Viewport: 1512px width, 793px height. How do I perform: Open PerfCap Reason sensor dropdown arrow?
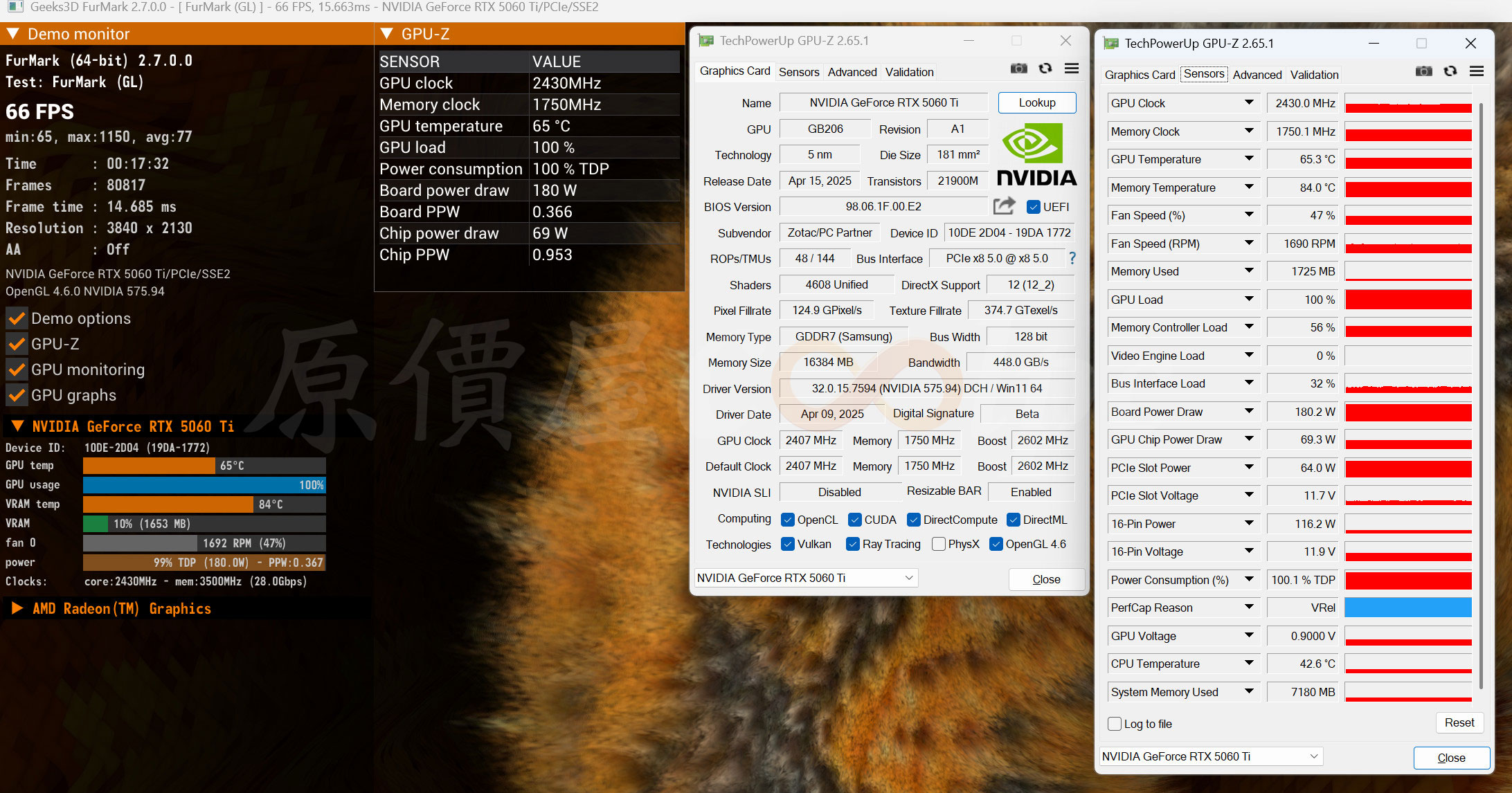tap(1248, 607)
